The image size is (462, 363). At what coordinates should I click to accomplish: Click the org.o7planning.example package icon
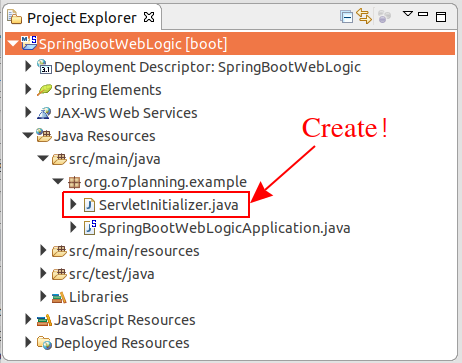pos(74,182)
